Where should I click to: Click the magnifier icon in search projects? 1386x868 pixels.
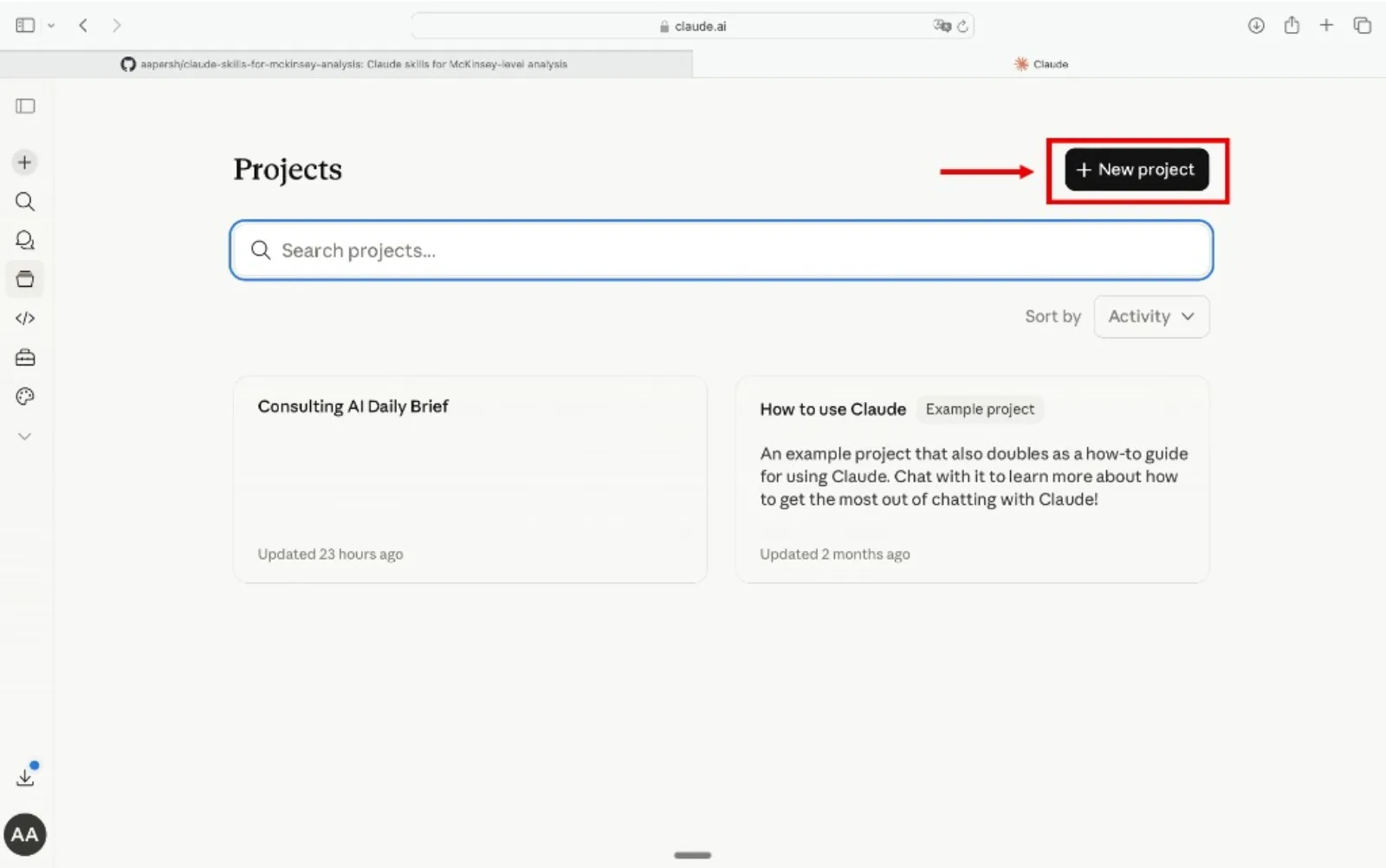click(x=261, y=250)
